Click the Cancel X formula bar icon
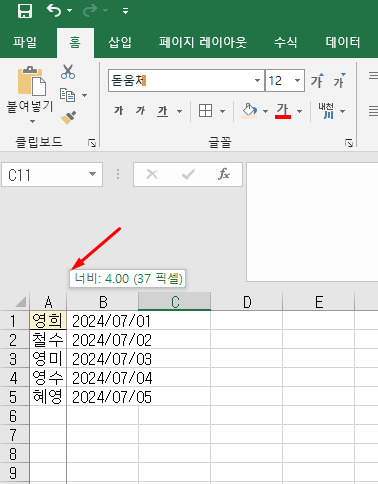This screenshot has height=484, width=378. point(152,174)
